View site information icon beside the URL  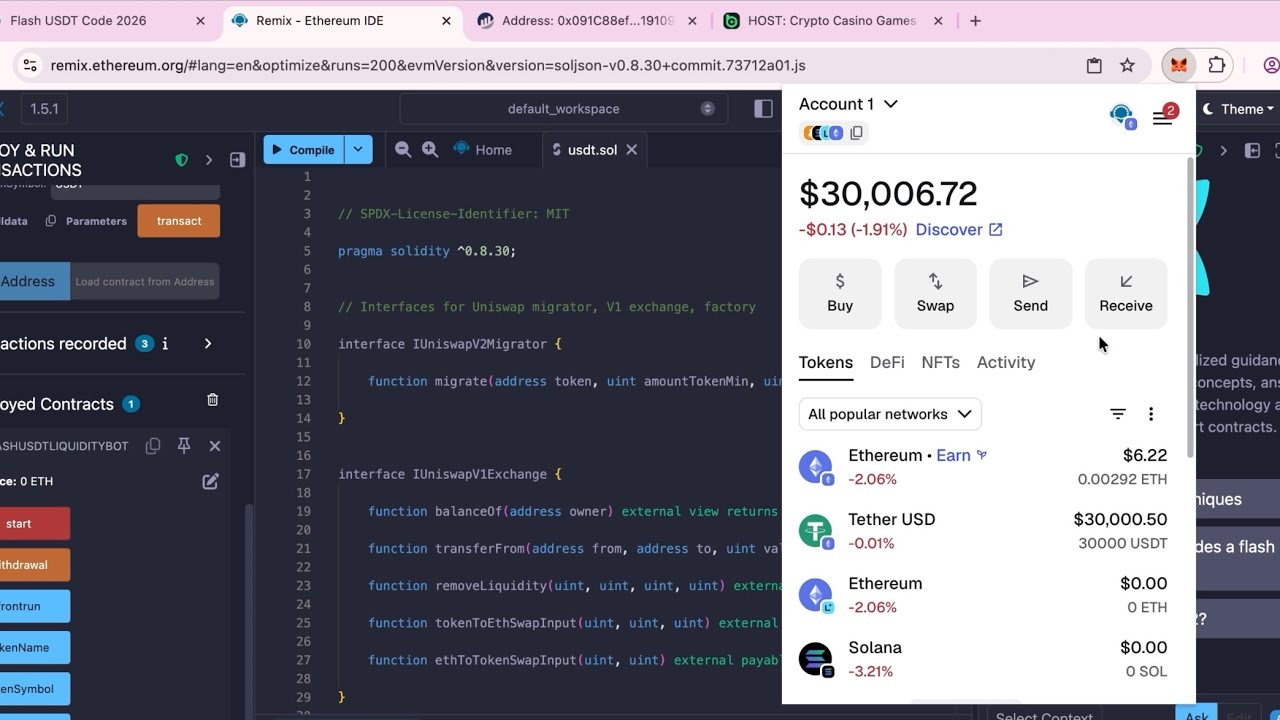pyautogui.click(x=30, y=65)
